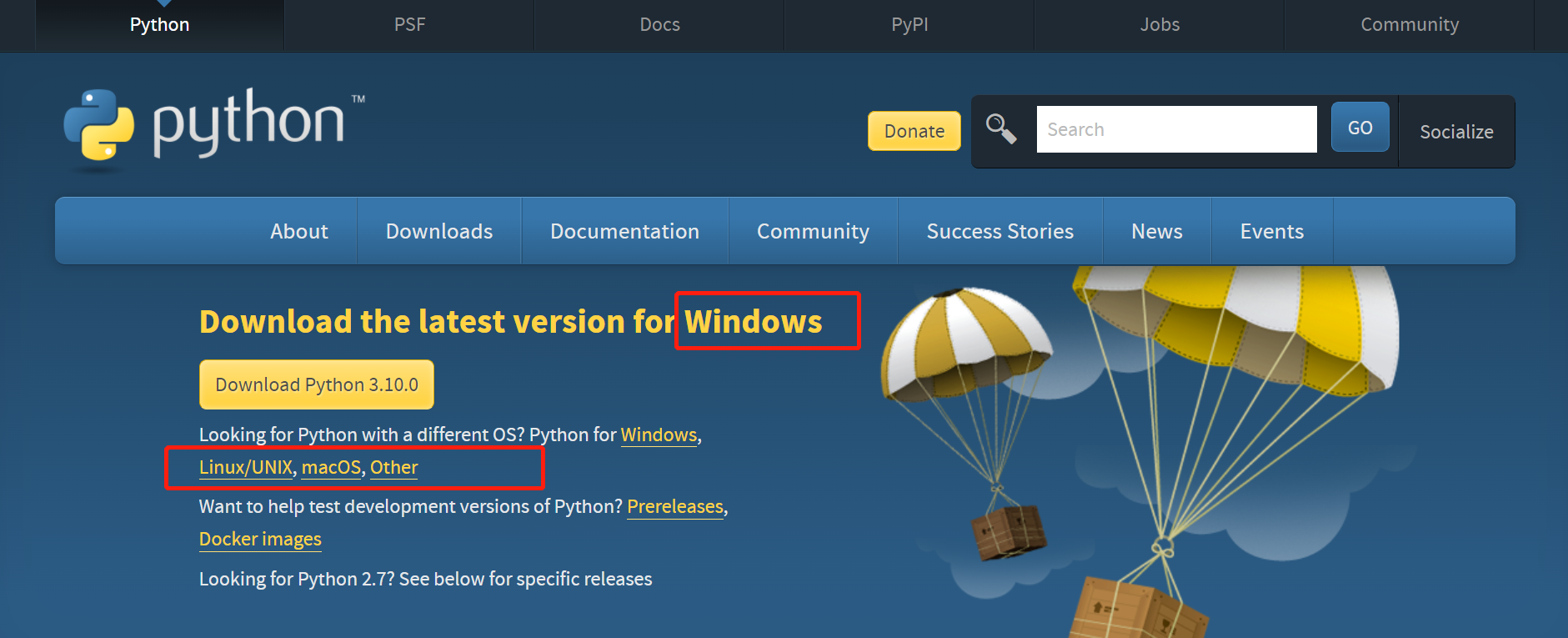
Task: Focus the Search input field
Action: coord(1176,129)
